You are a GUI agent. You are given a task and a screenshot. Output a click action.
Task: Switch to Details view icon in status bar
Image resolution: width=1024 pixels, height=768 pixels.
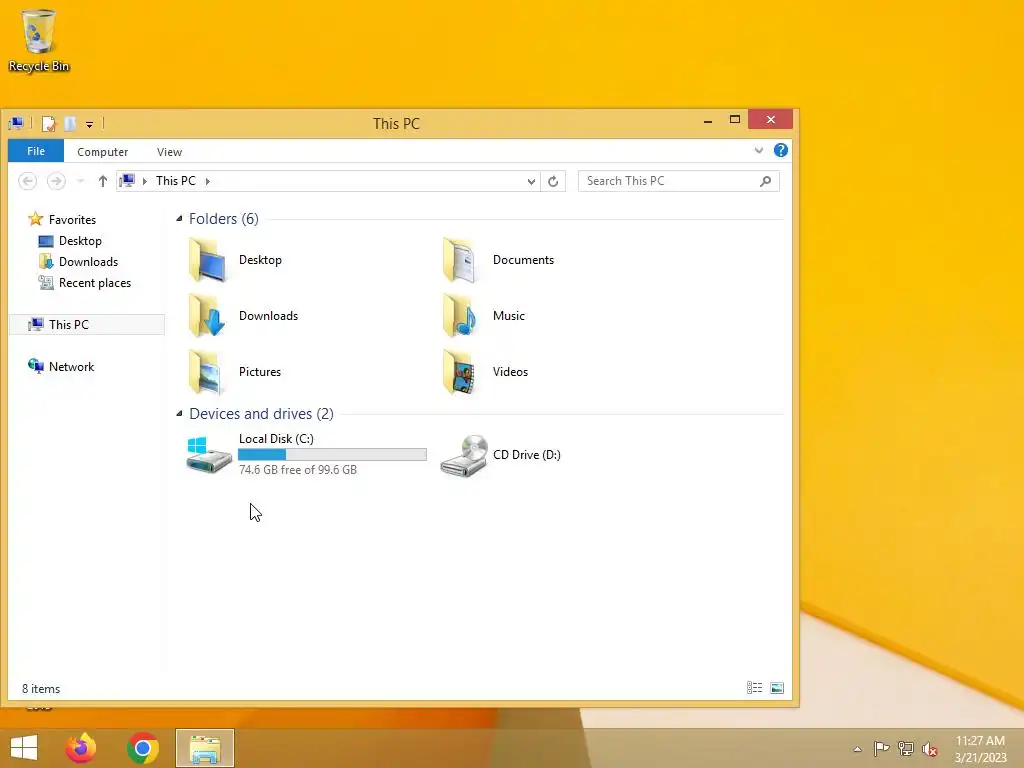click(x=754, y=688)
